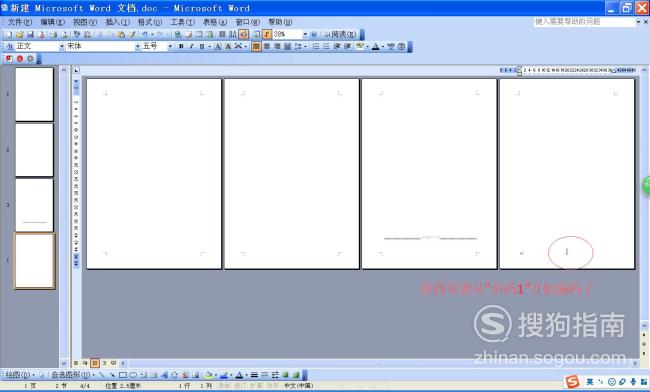Select the Line drawing tool
Viewport: 650px width, 392px height.
coord(102,375)
